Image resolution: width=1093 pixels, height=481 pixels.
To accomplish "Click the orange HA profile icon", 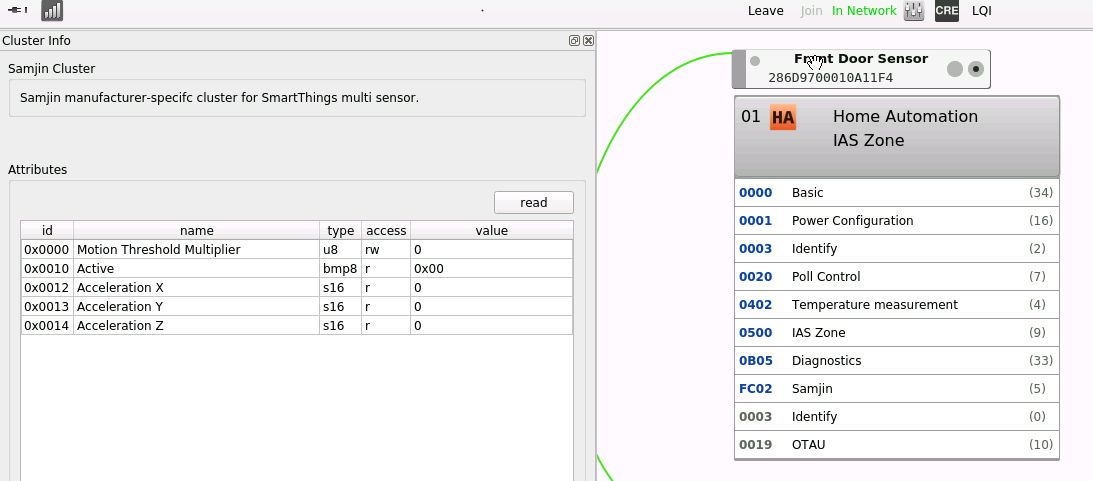I will (x=783, y=117).
